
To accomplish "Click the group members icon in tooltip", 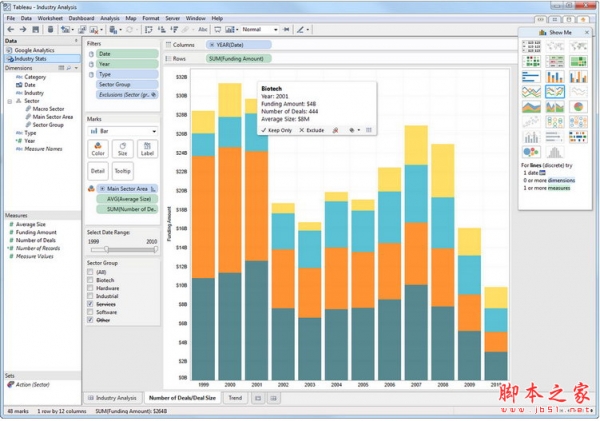I will tap(336, 131).
